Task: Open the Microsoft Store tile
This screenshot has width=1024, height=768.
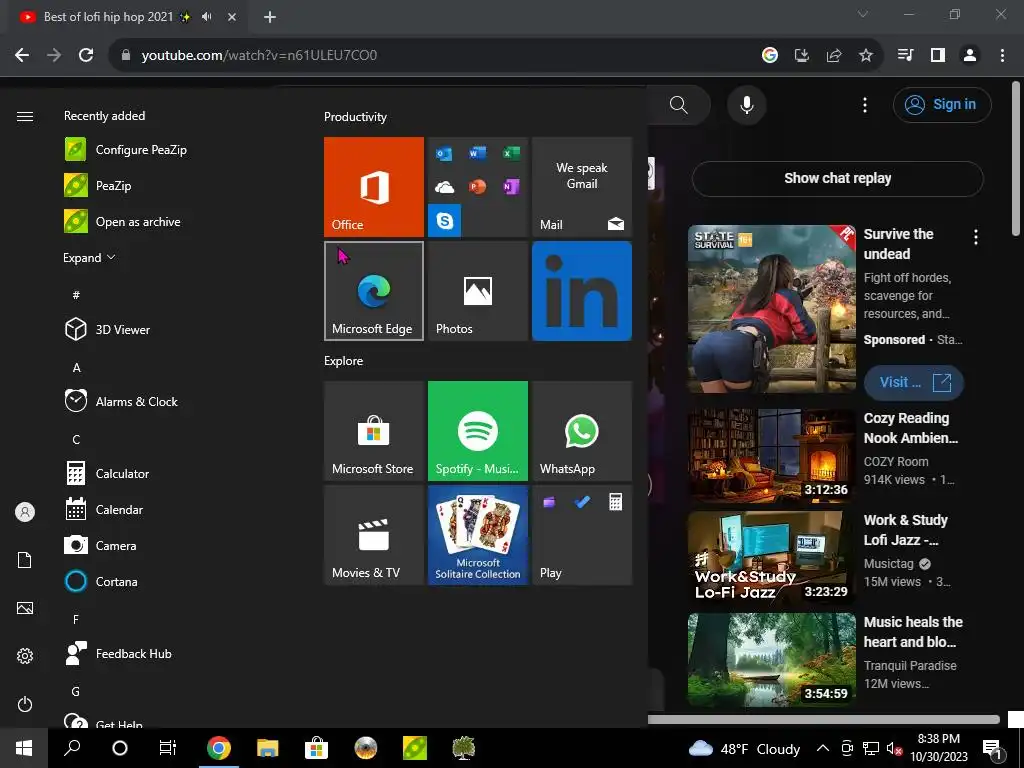Action: (x=374, y=431)
